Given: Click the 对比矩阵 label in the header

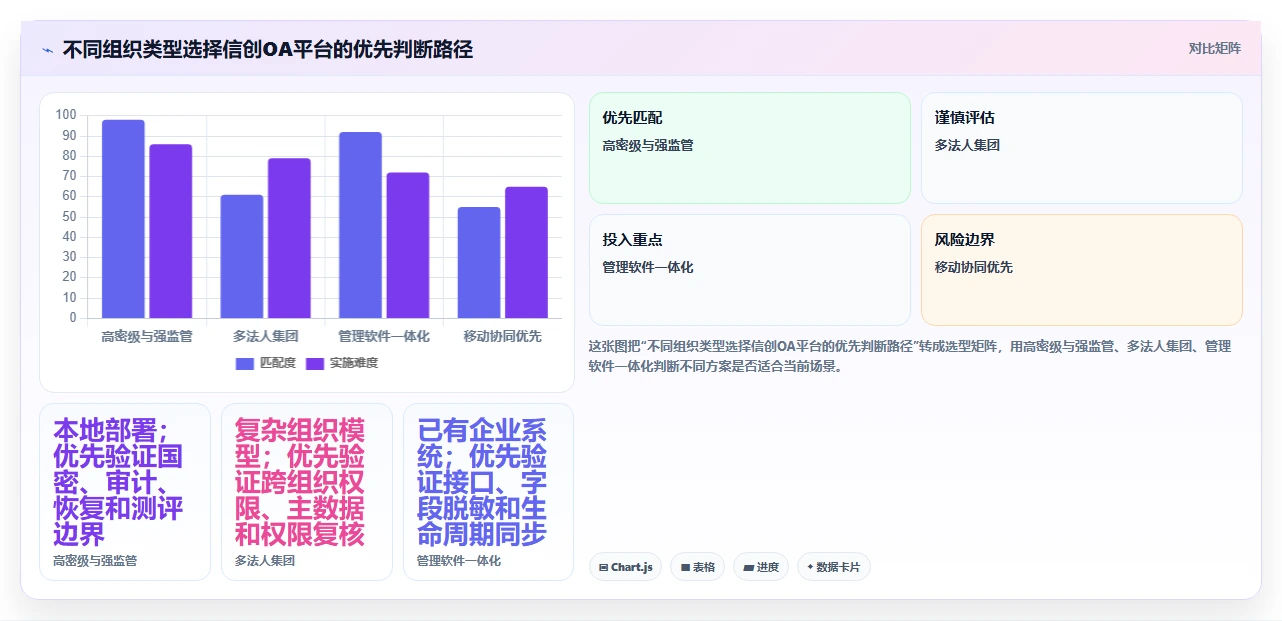Looking at the screenshot, I should 1214,48.
